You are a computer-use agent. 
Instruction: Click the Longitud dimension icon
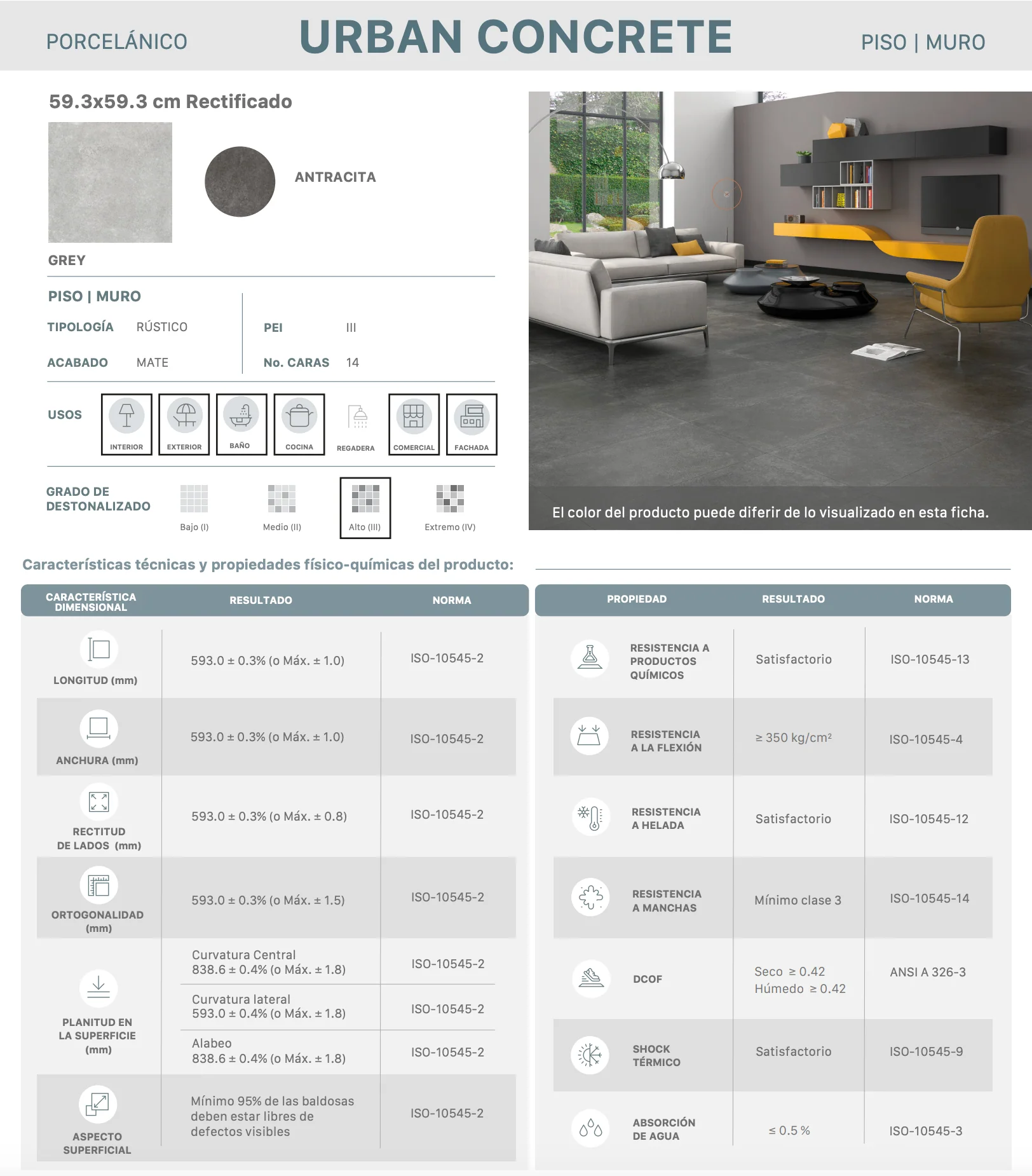[x=98, y=649]
